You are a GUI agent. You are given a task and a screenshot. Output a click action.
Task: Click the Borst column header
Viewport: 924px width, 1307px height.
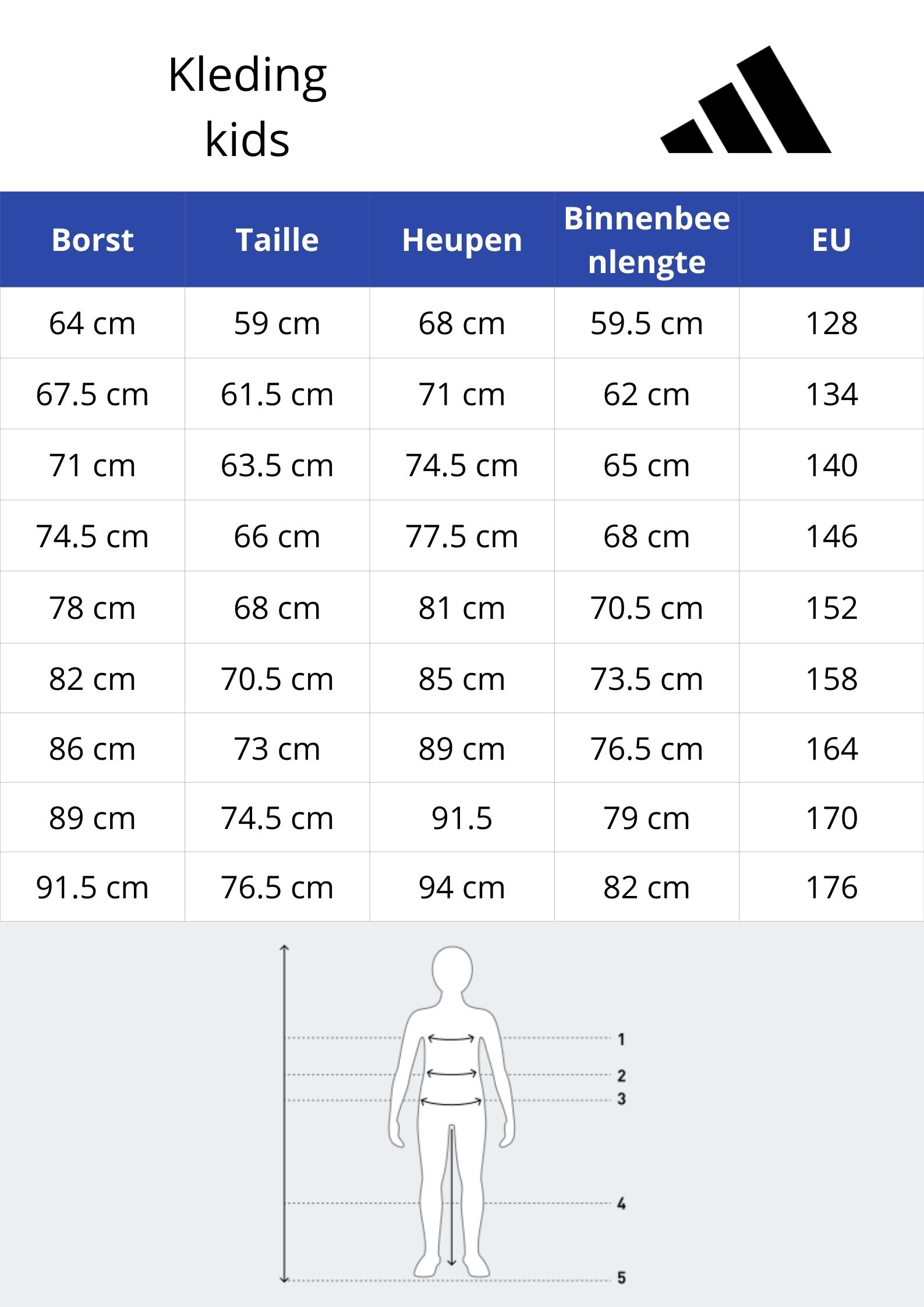coord(93,239)
